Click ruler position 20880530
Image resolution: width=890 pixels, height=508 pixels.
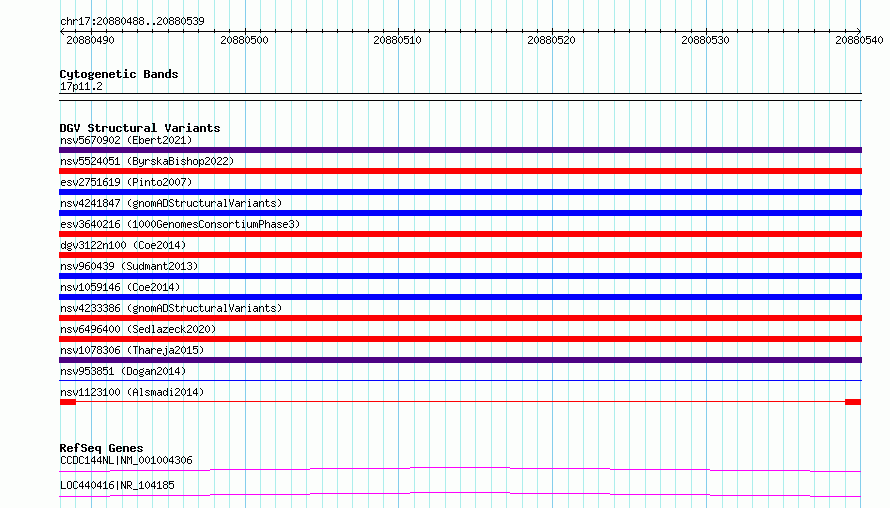[705, 40]
